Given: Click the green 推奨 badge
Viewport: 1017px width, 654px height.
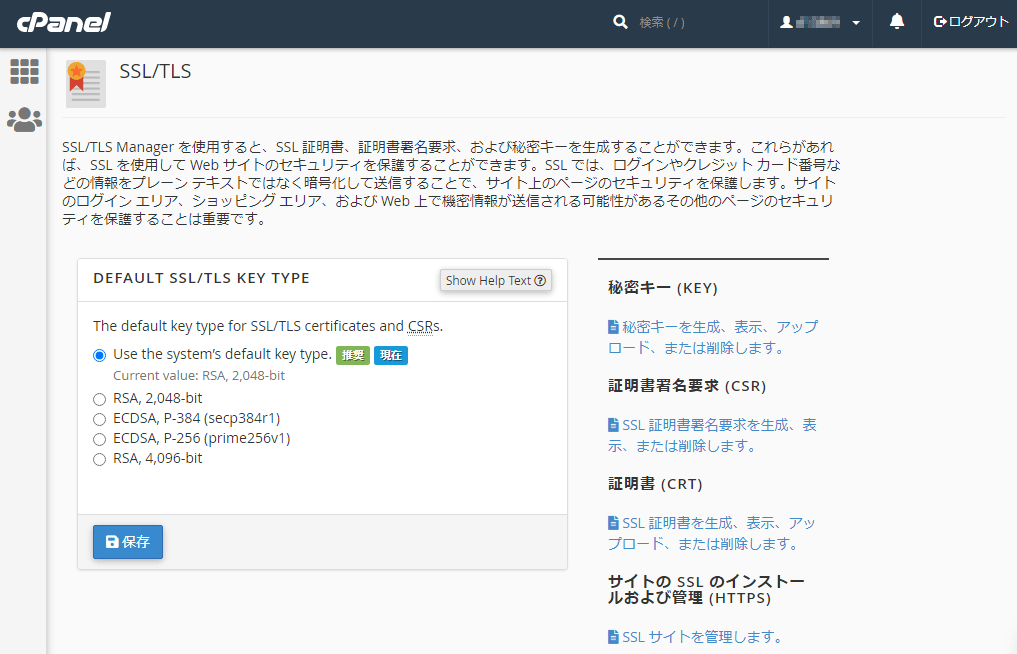Looking at the screenshot, I should click(353, 356).
